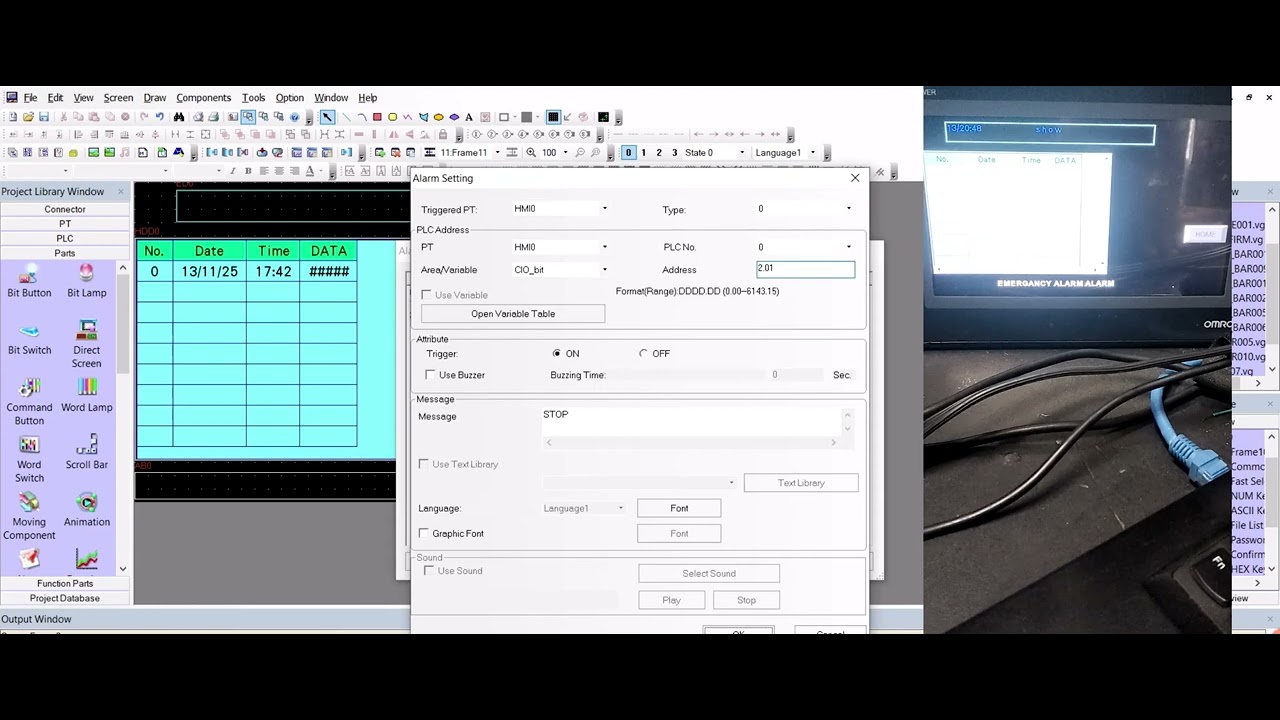Click the white line color swatch
Viewport: 1280px width, 720px height.
pyautogui.click(x=504, y=117)
